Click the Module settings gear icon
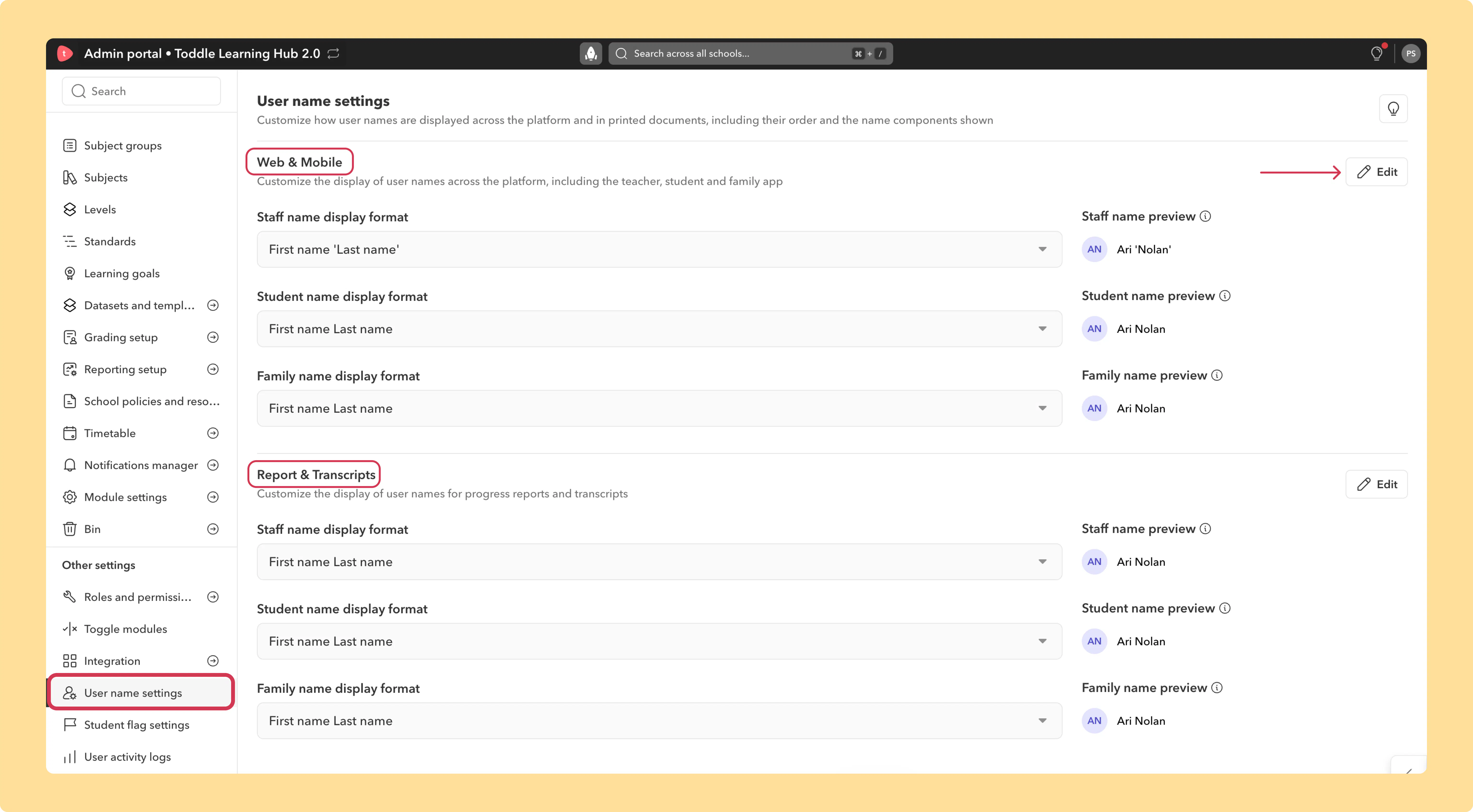This screenshot has width=1473, height=812. point(70,497)
